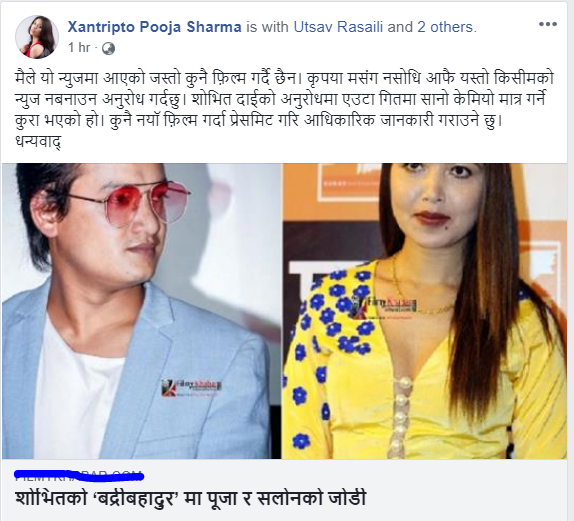
Task: Open the post via '1 hr' timestamp
Action: [x=79, y=48]
